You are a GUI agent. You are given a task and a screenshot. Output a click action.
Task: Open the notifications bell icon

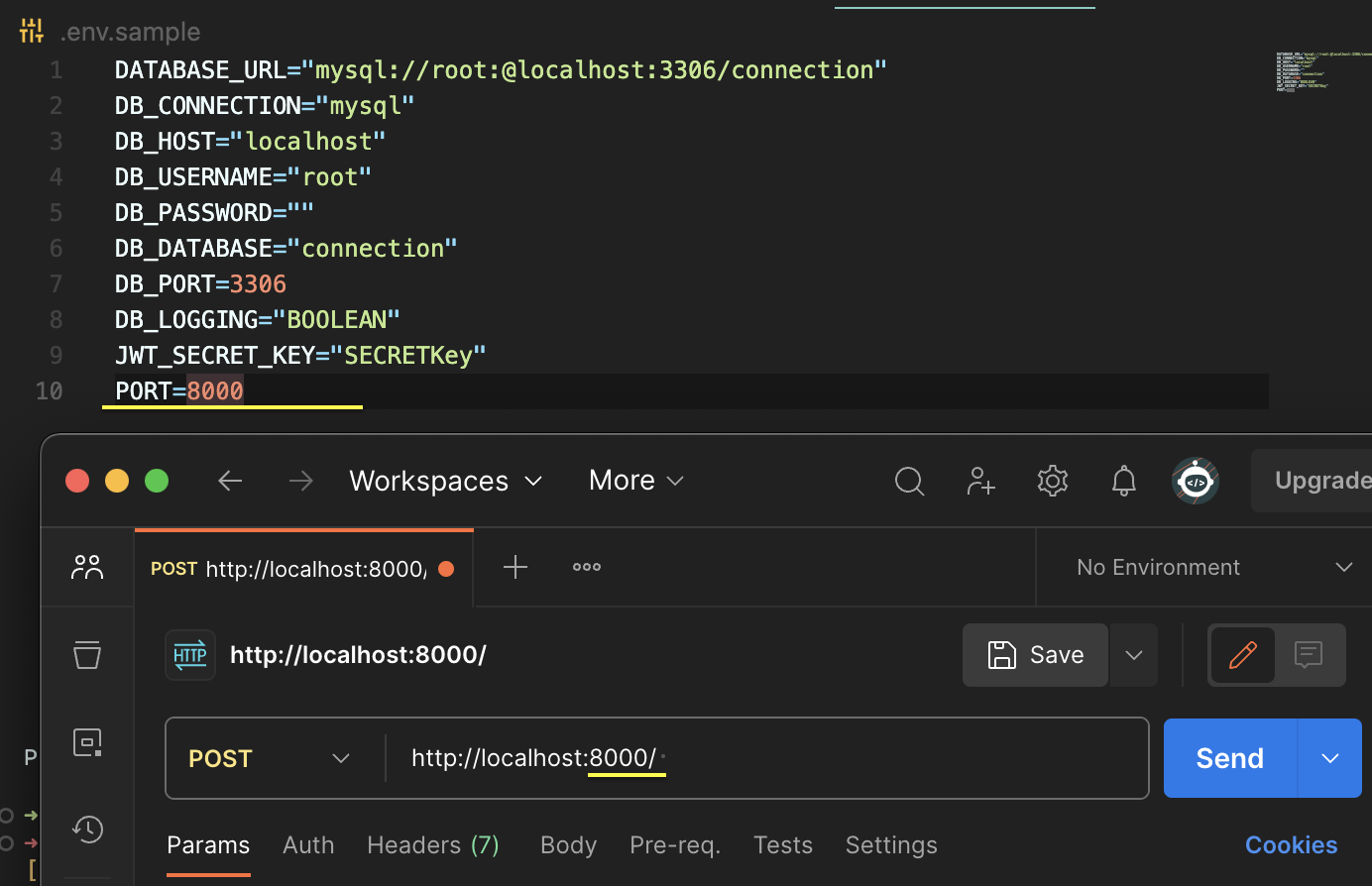1123,481
